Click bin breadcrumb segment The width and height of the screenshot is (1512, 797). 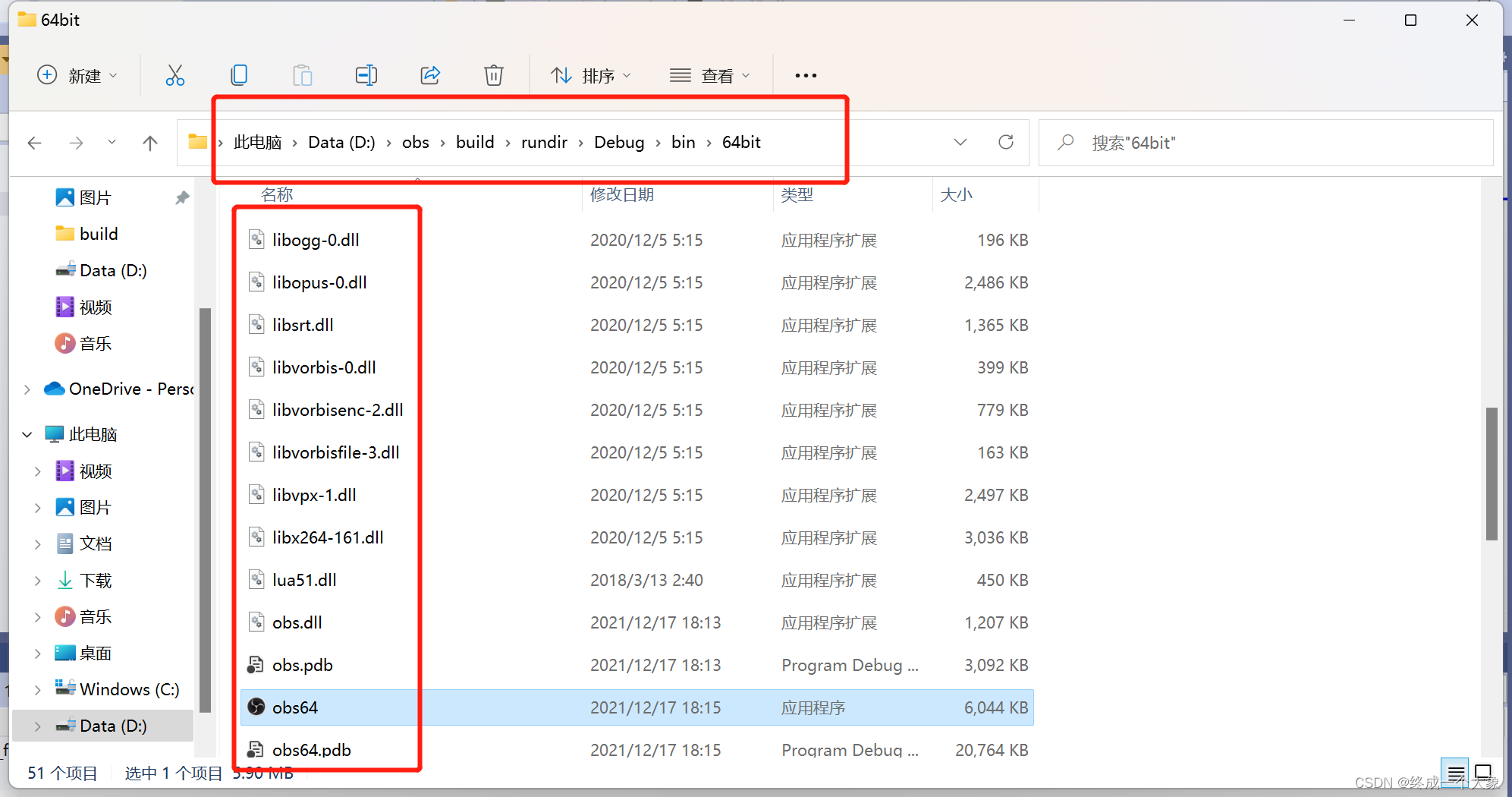coord(683,142)
